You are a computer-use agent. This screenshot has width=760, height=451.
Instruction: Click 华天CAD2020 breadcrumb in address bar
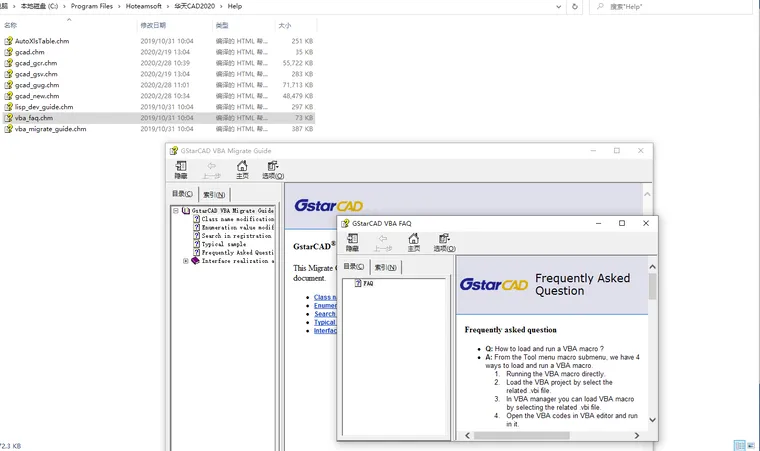click(194, 6)
